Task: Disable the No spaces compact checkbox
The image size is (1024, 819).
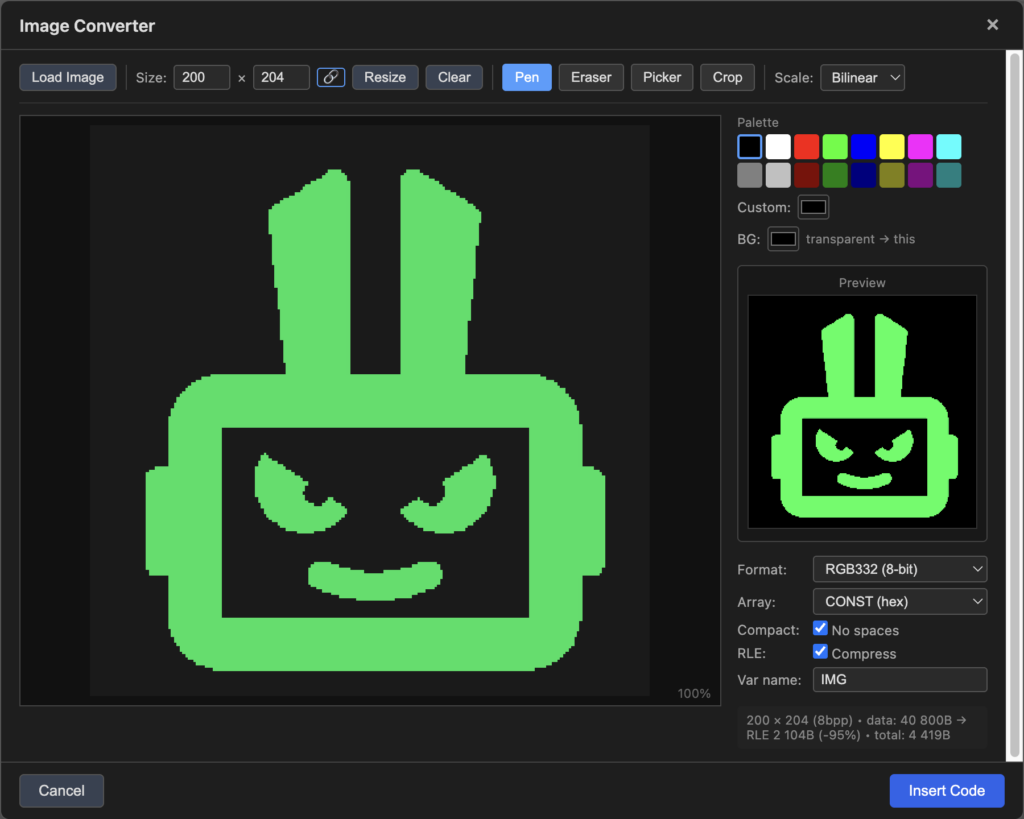Action: coord(820,629)
